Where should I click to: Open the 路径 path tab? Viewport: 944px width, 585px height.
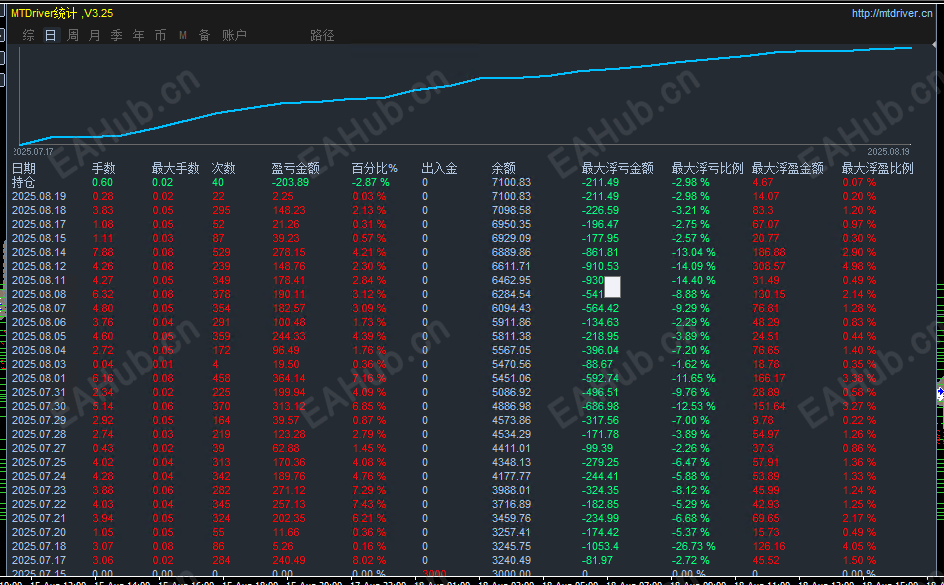pos(322,36)
